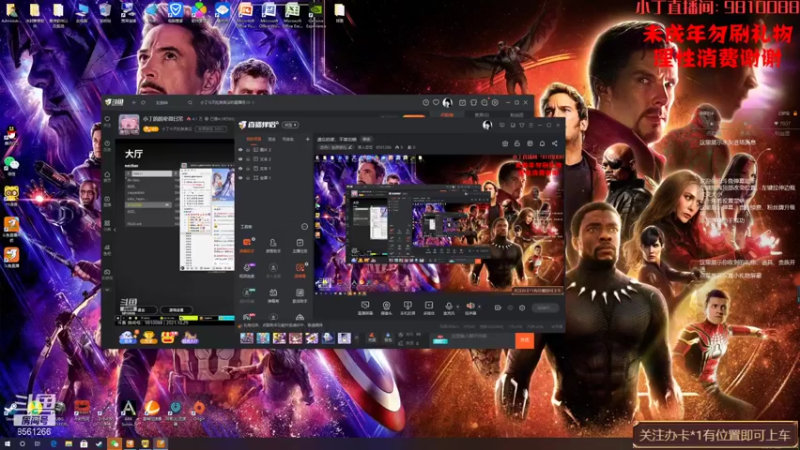Expand the microphone options arrow
800x450 pixels.
pos(457,307)
